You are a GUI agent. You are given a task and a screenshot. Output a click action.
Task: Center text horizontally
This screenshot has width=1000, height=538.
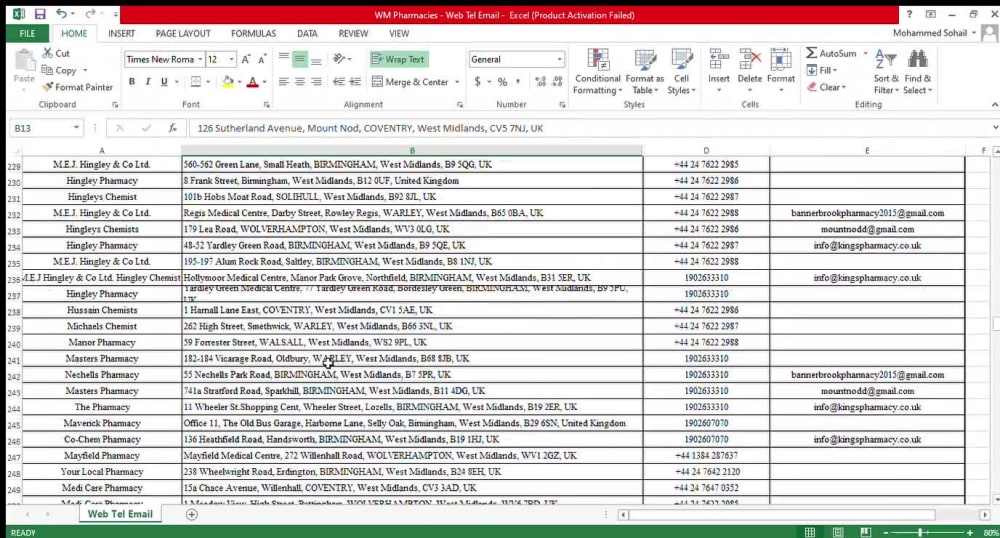(300, 82)
